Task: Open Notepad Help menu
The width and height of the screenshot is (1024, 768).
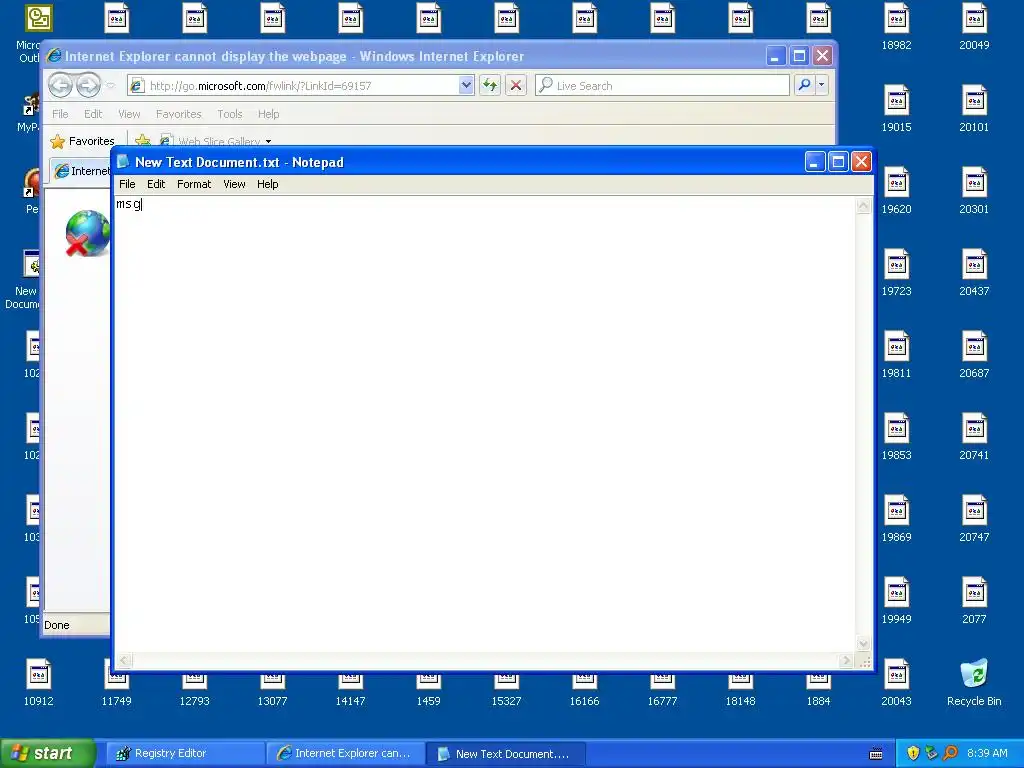Action: 267,184
